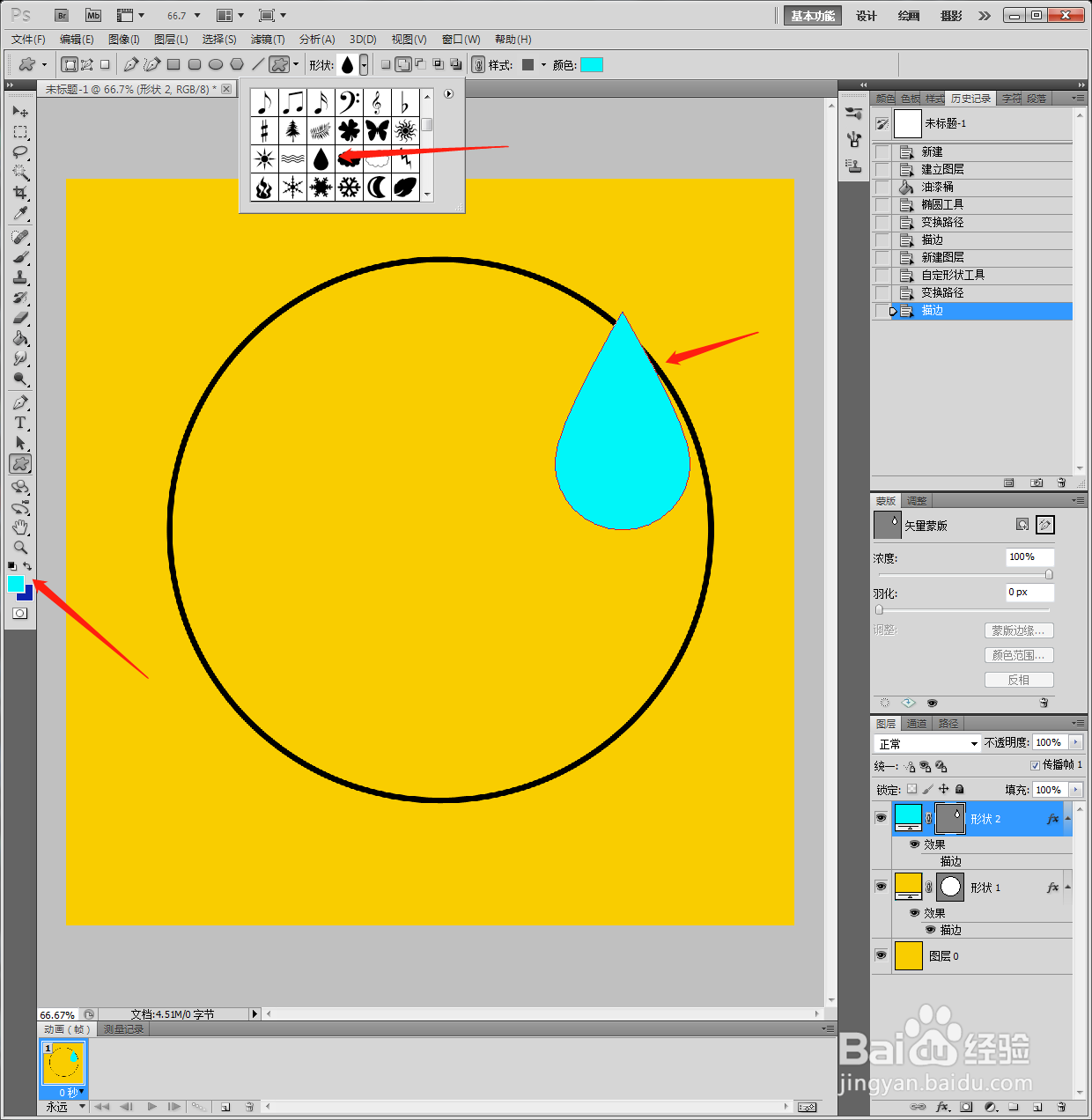Switch to the 基本功能 workspace
This screenshot has height=1120, width=1092.
point(813,16)
